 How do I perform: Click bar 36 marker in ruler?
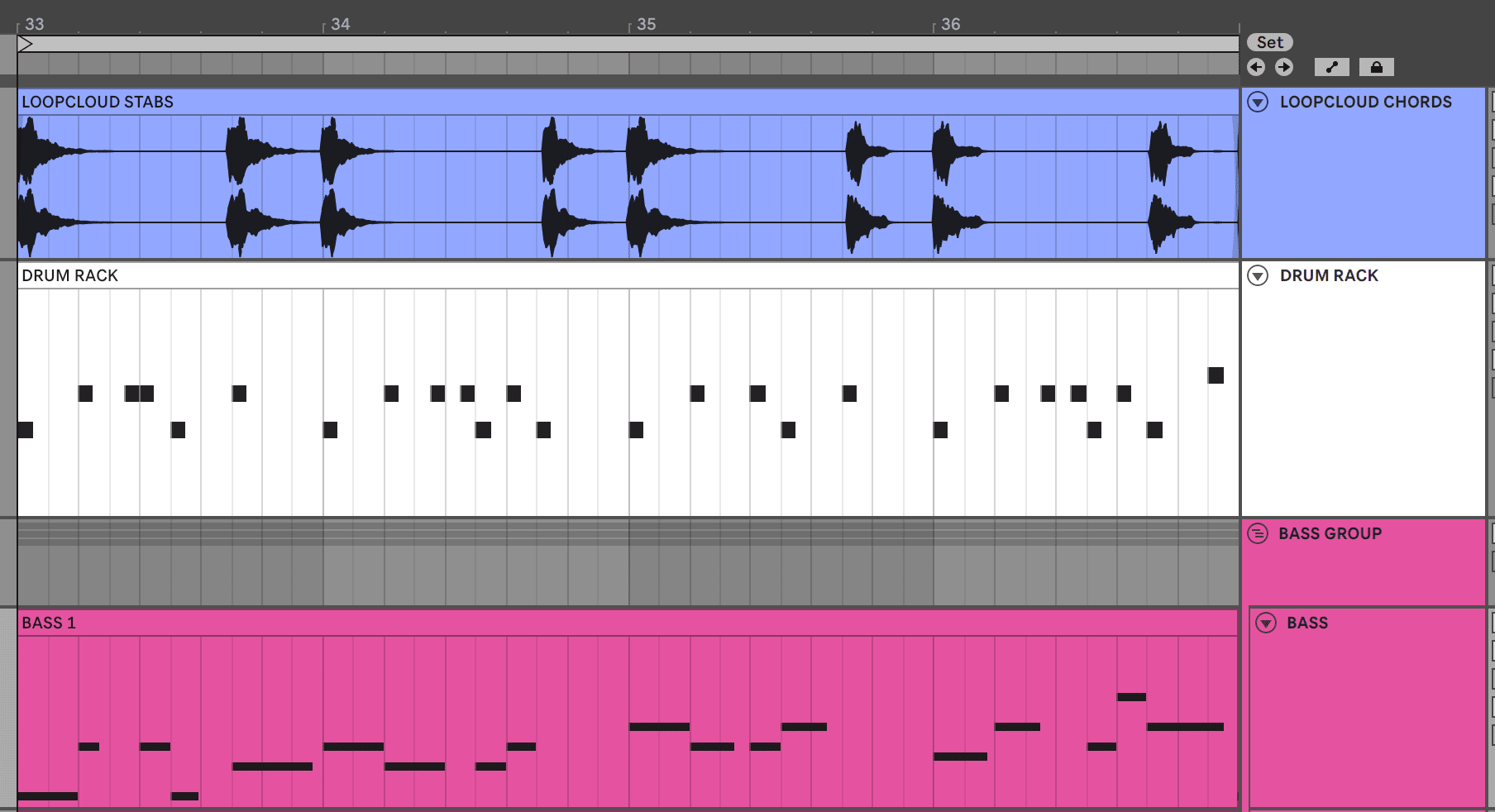point(950,24)
